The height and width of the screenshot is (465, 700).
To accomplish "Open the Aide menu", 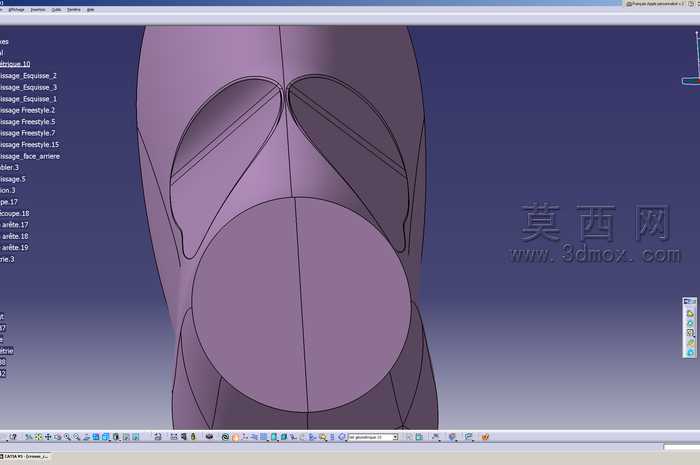I will coord(91,9).
